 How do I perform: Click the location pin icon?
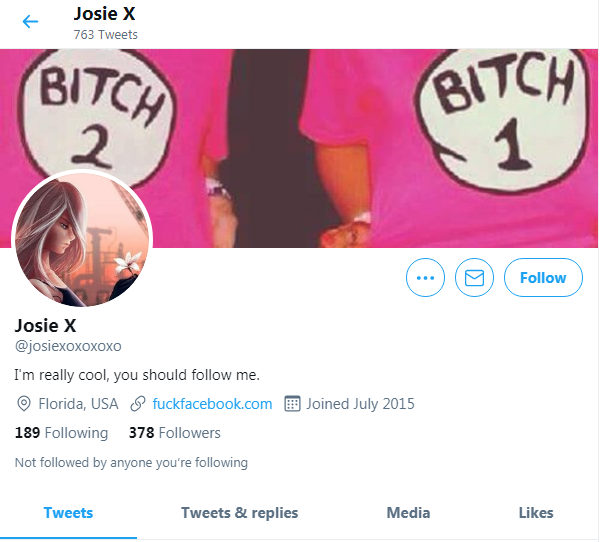(x=24, y=404)
